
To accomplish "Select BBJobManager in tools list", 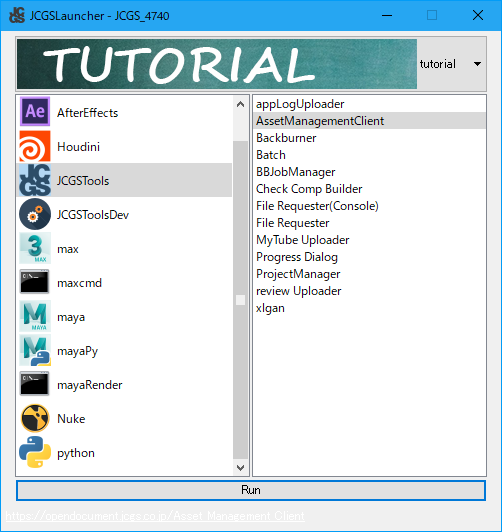I will [369, 172].
